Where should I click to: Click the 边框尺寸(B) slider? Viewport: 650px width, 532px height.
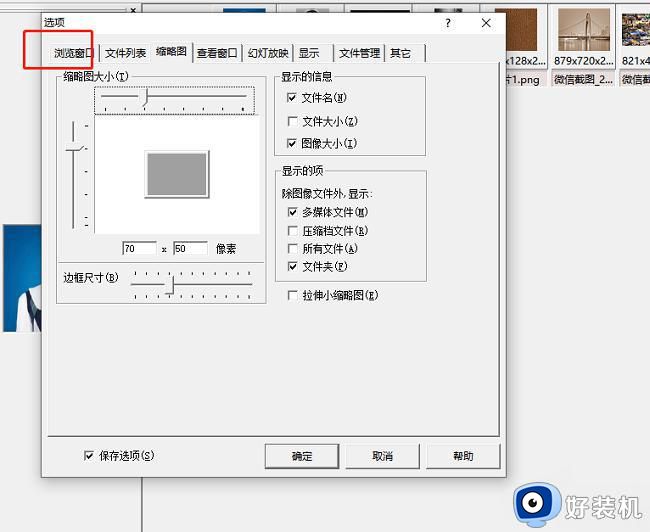(192, 284)
